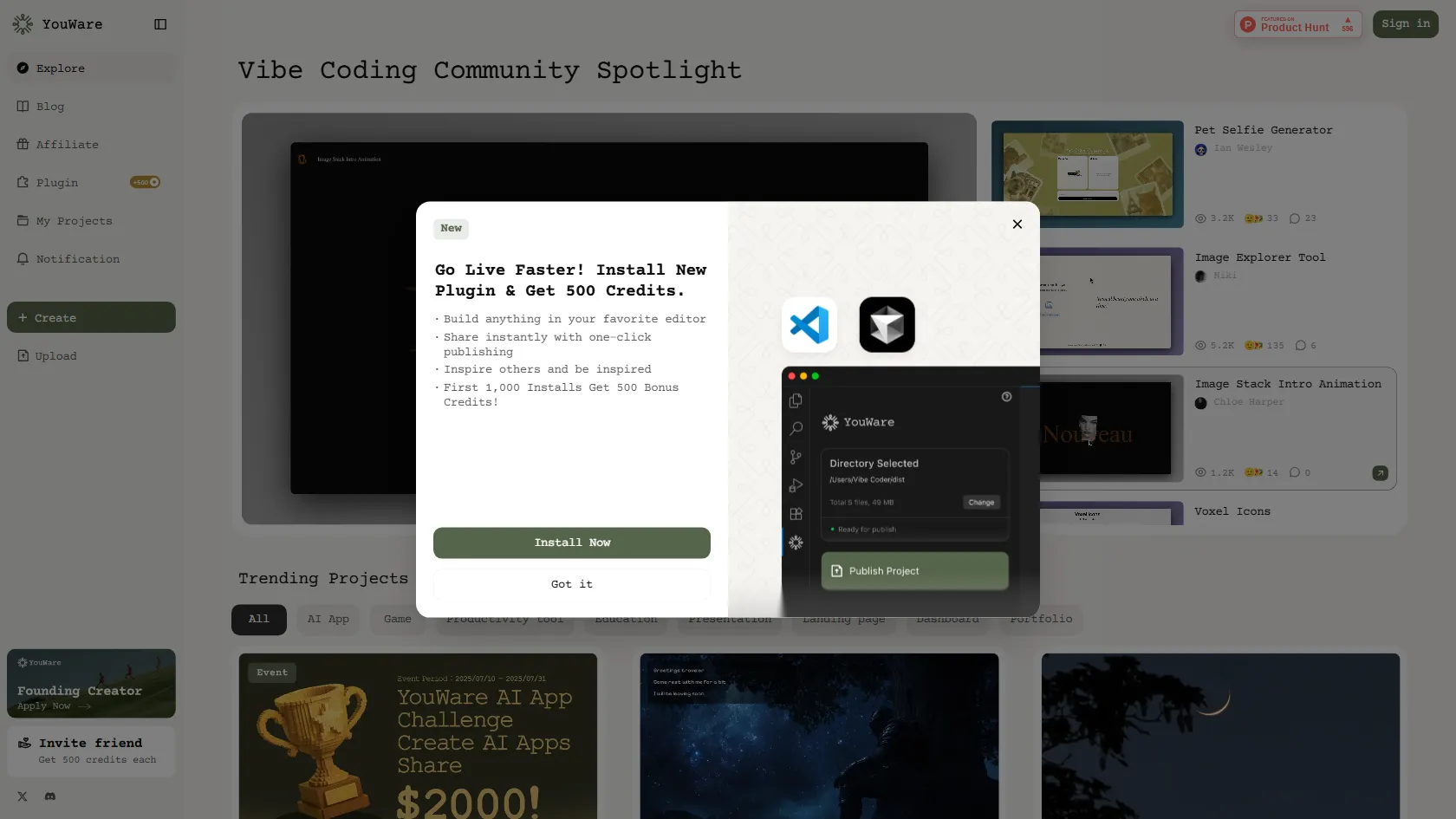Open the Image Explorer Tool thumbnail
Screen dimensions: 1456x819
point(1112,302)
